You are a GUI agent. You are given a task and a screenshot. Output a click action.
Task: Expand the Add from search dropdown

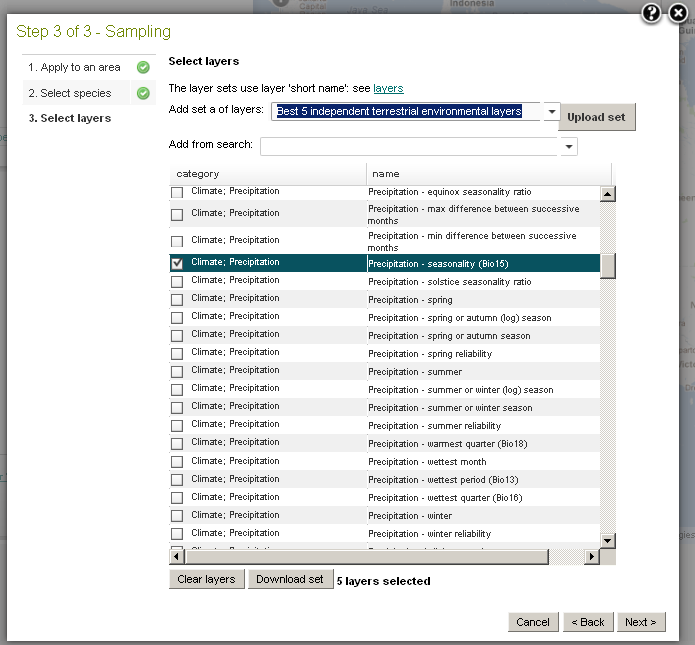pyautogui.click(x=569, y=147)
